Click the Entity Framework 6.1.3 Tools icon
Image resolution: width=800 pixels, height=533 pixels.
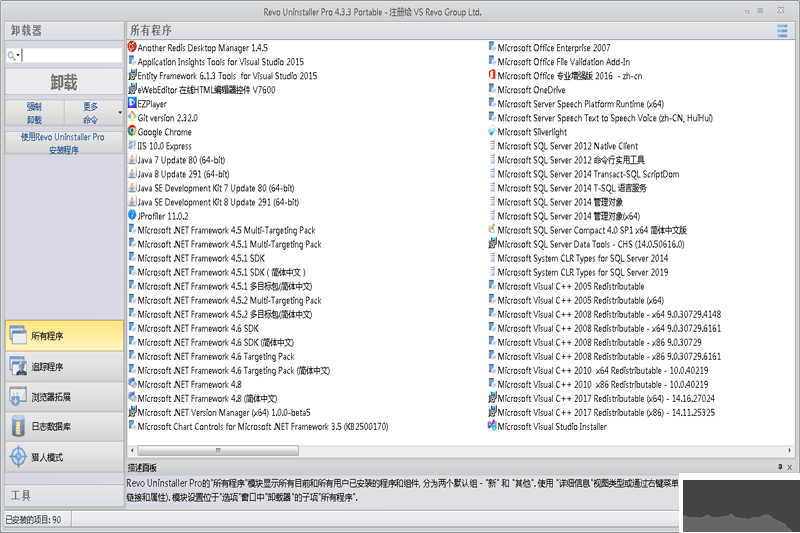click(132, 75)
